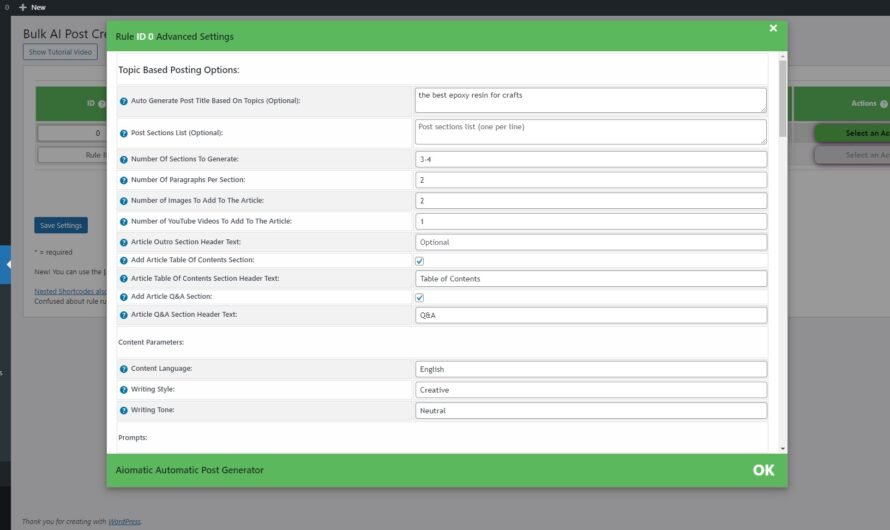Click the dialog scrollbar down arrow
The image size is (890, 530).
(783, 449)
